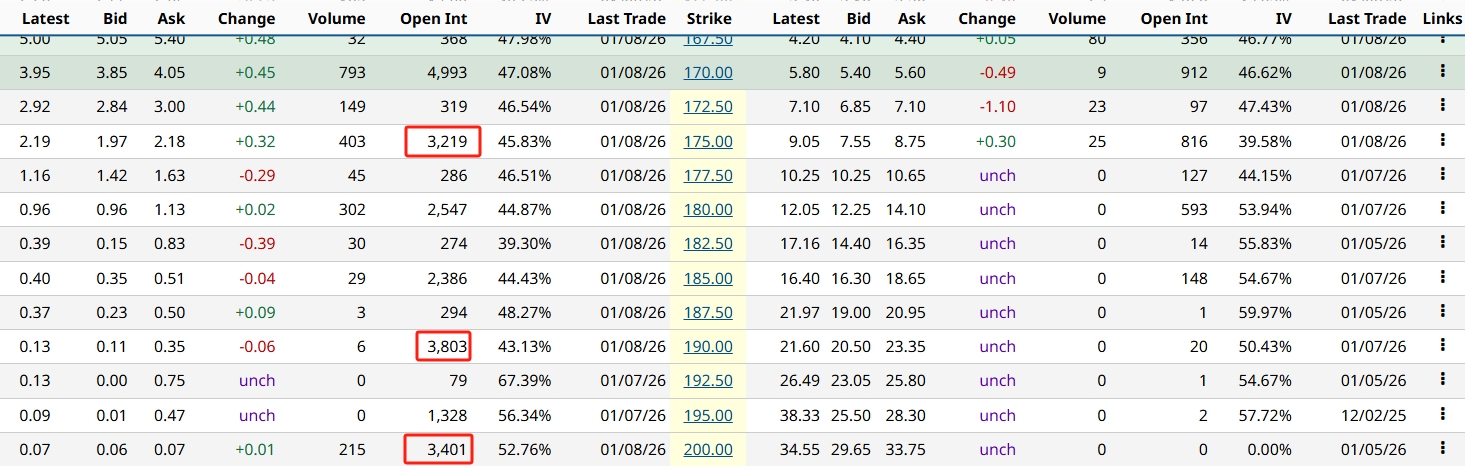Open links menu for 172.50 strike row

coord(1442,106)
